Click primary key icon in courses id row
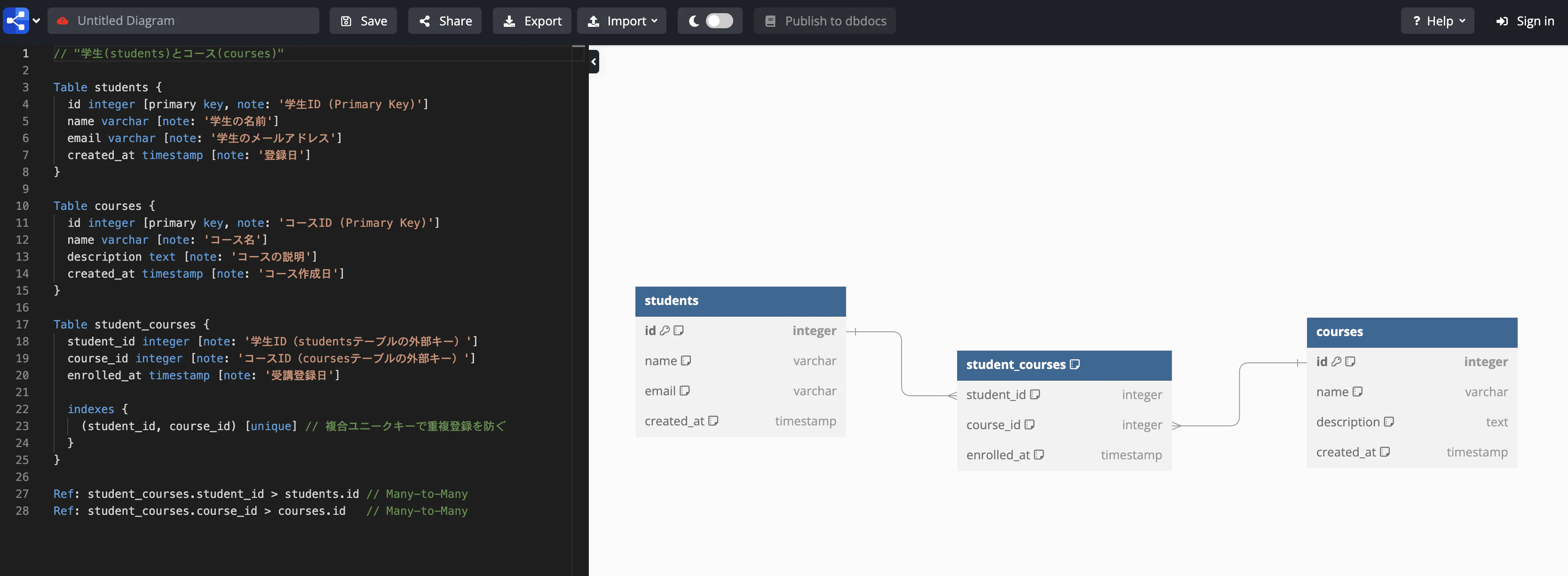This screenshot has height=576, width=1568. coord(1336,362)
